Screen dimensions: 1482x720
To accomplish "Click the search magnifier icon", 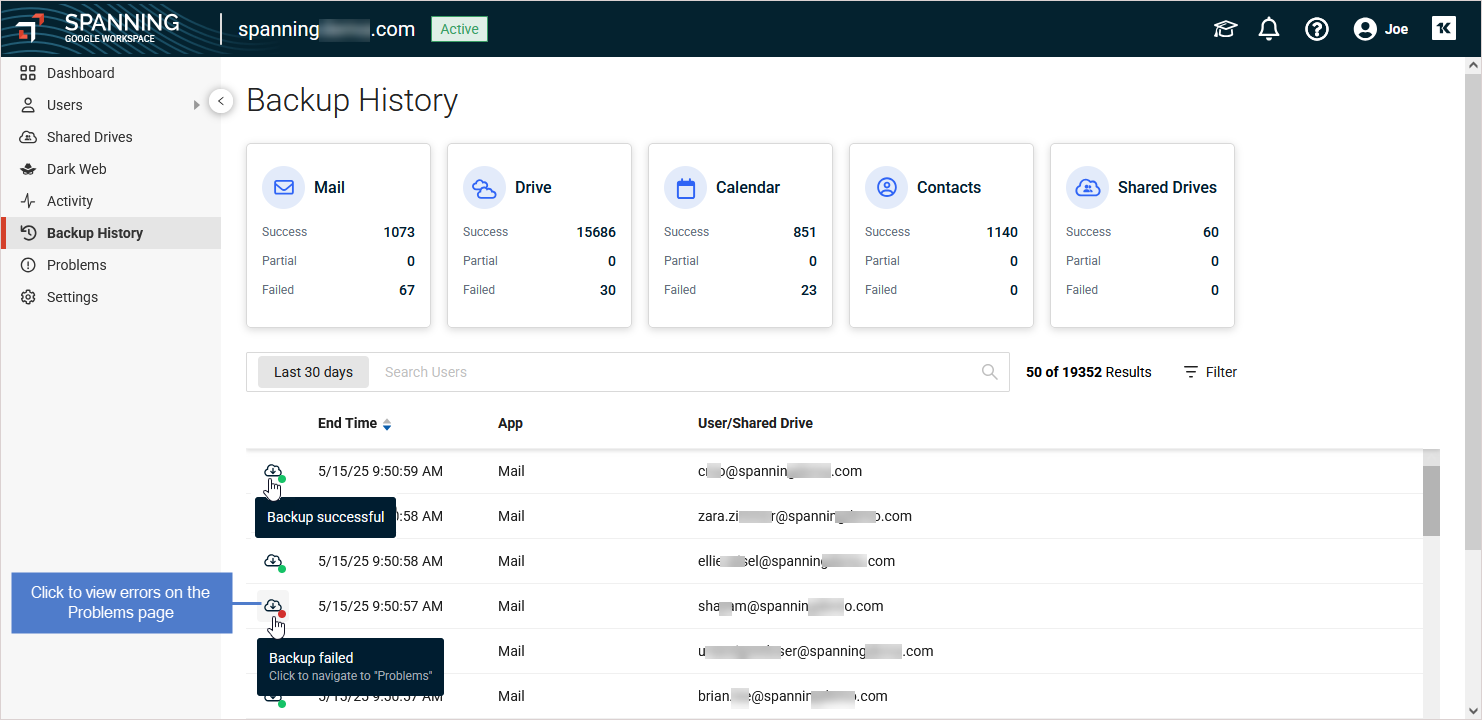I will click(x=989, y=372).
